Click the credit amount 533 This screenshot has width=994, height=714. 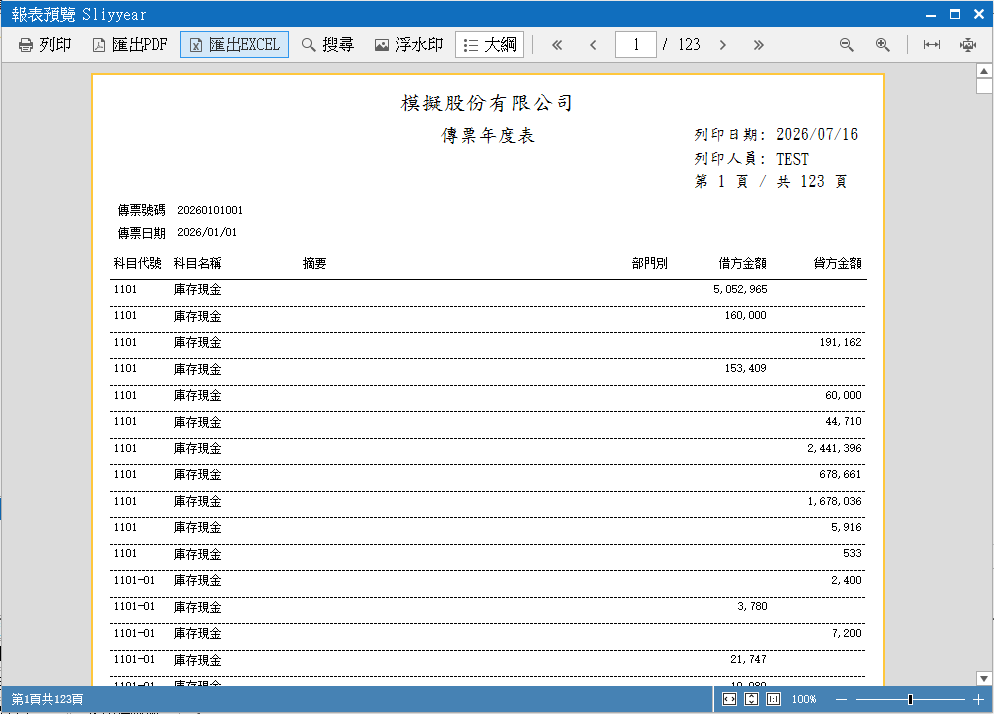853,554
